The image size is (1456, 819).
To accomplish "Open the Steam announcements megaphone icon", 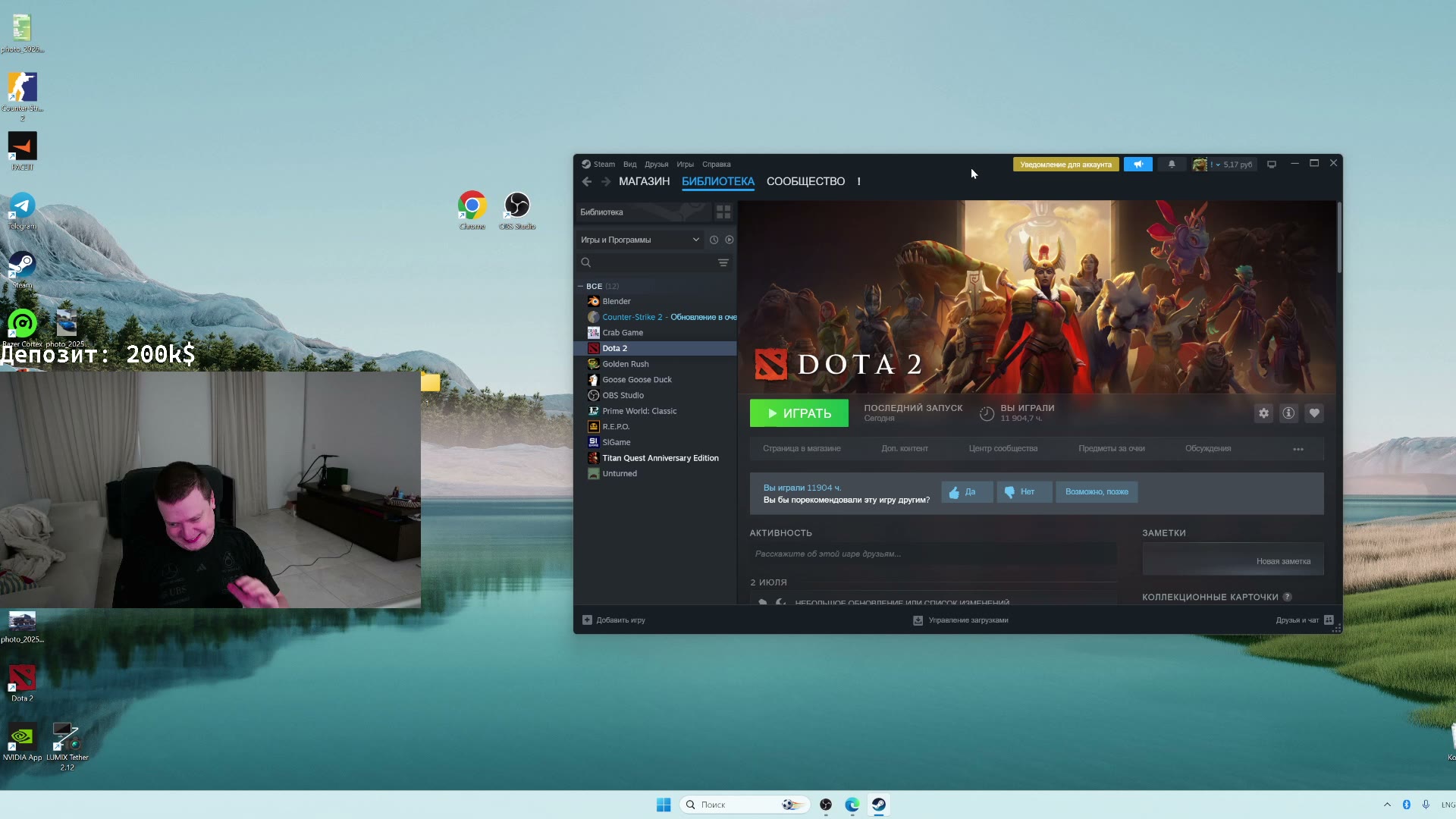I will click(x=1137, y=165).
